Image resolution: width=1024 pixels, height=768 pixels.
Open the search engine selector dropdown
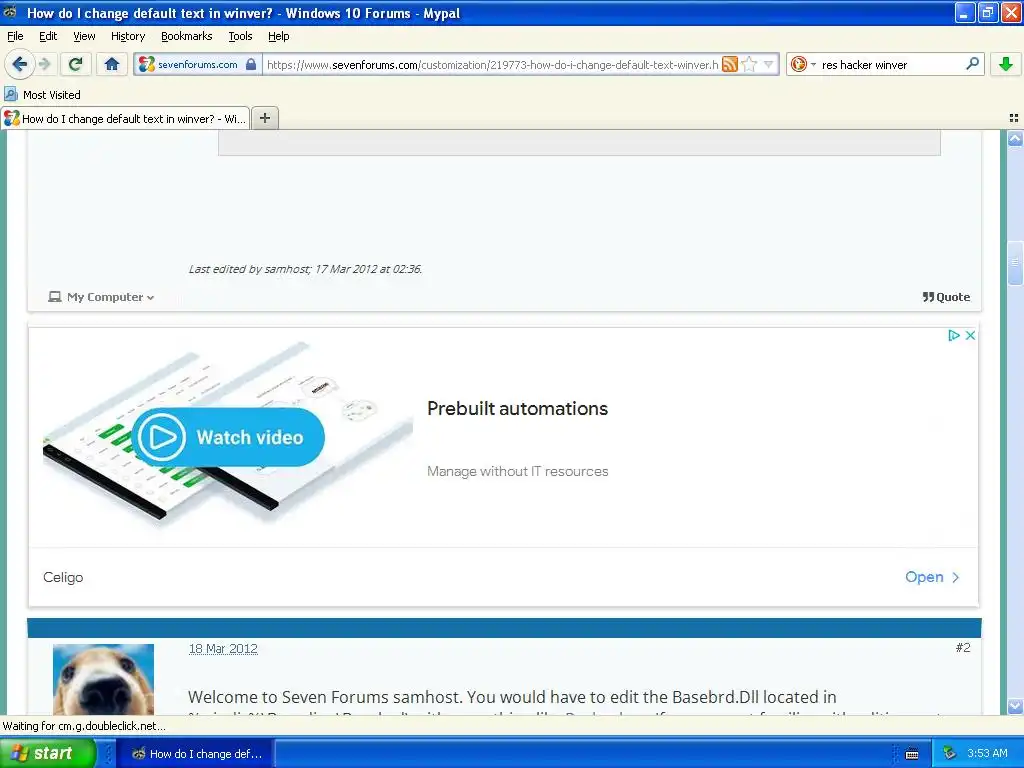[803, 64]
